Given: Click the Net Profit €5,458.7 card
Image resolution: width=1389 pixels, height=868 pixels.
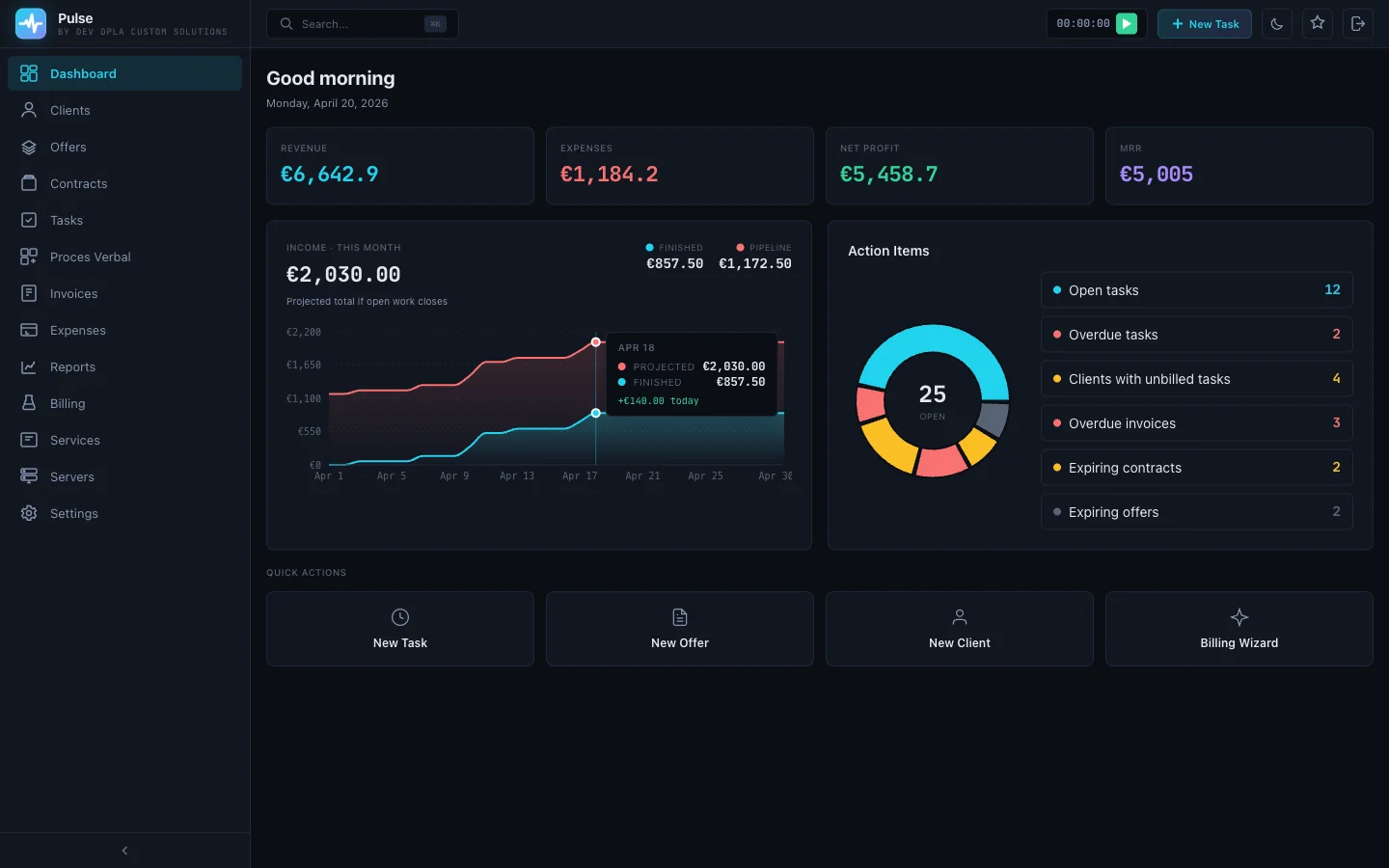Looking at the screenshot, I should pyautogui.click(x=960, y=166).
